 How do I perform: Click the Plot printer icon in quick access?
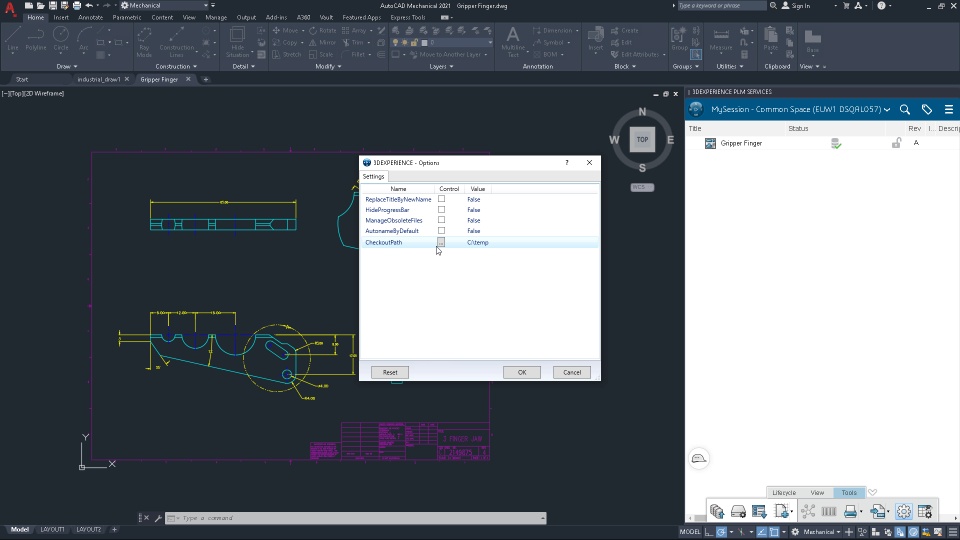click(x=77, y=5)
